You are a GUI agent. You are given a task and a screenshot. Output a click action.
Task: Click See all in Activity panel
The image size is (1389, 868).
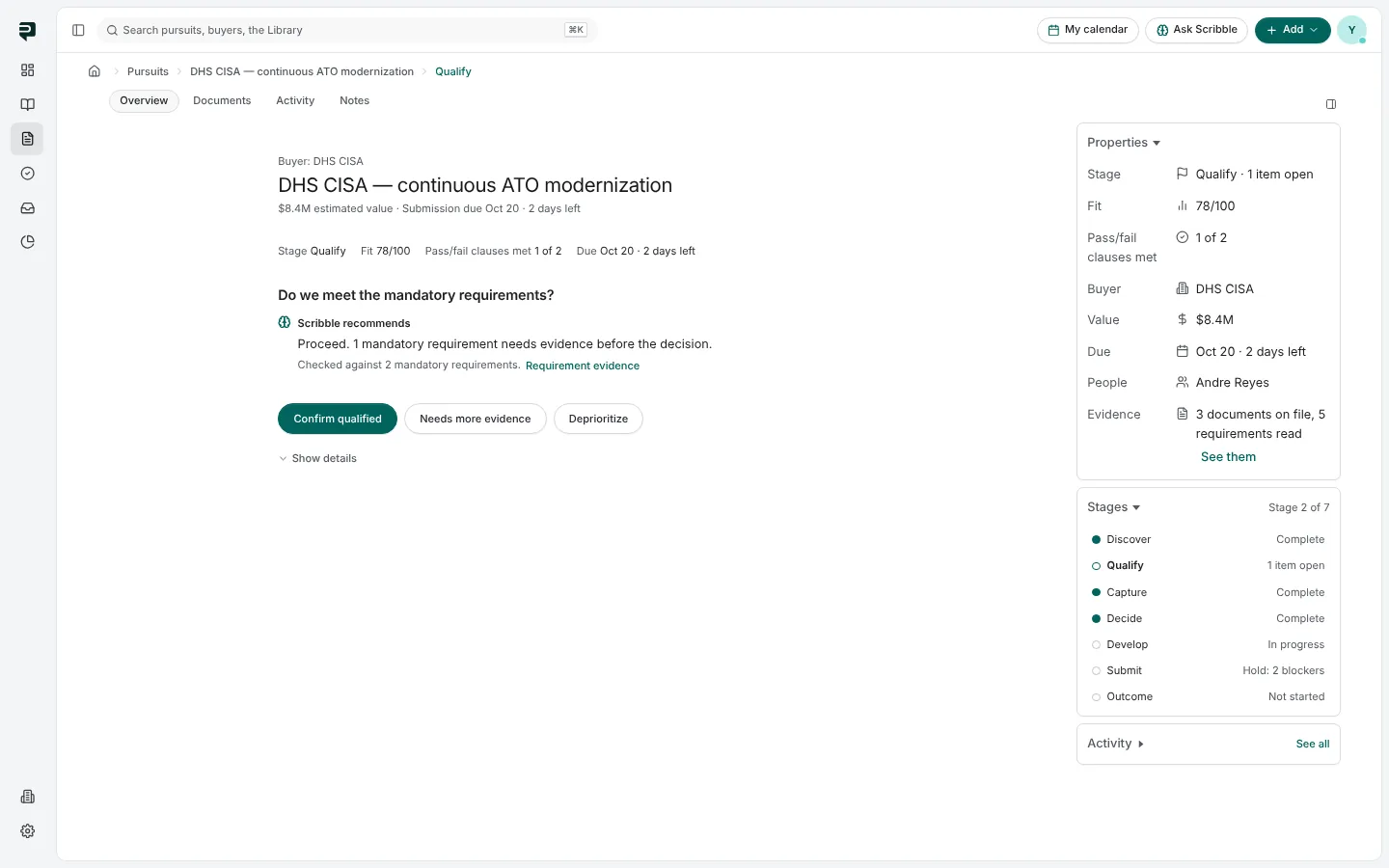(1313, 744)
